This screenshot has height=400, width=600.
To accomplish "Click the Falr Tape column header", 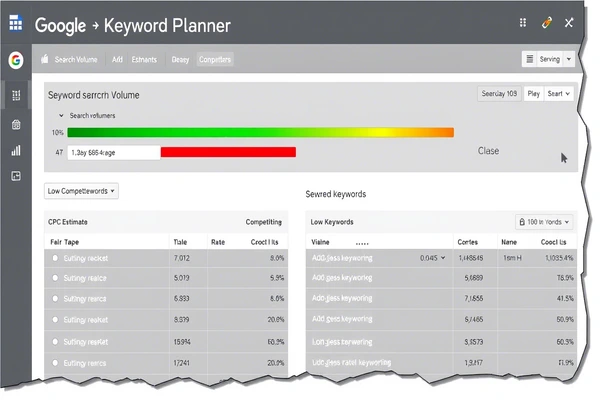I will click(x=65, y=242).
